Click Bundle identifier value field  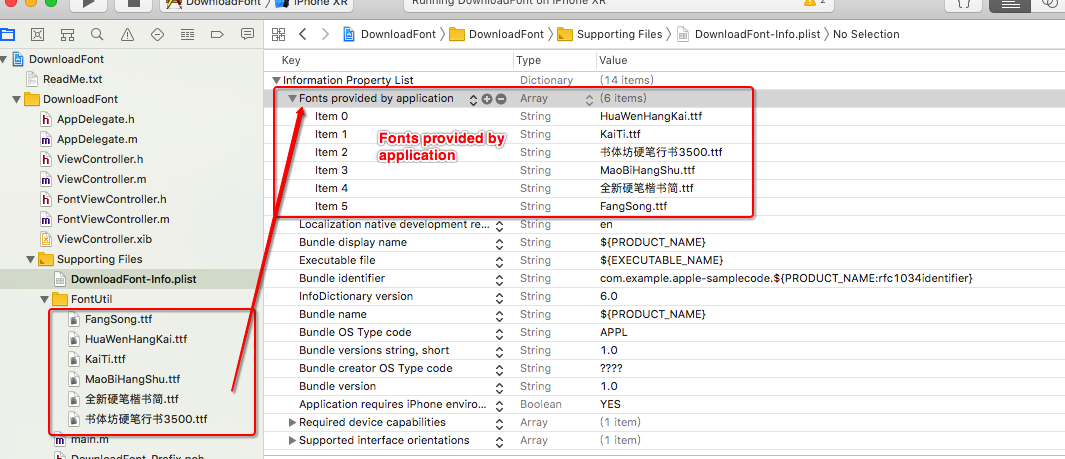787,279
